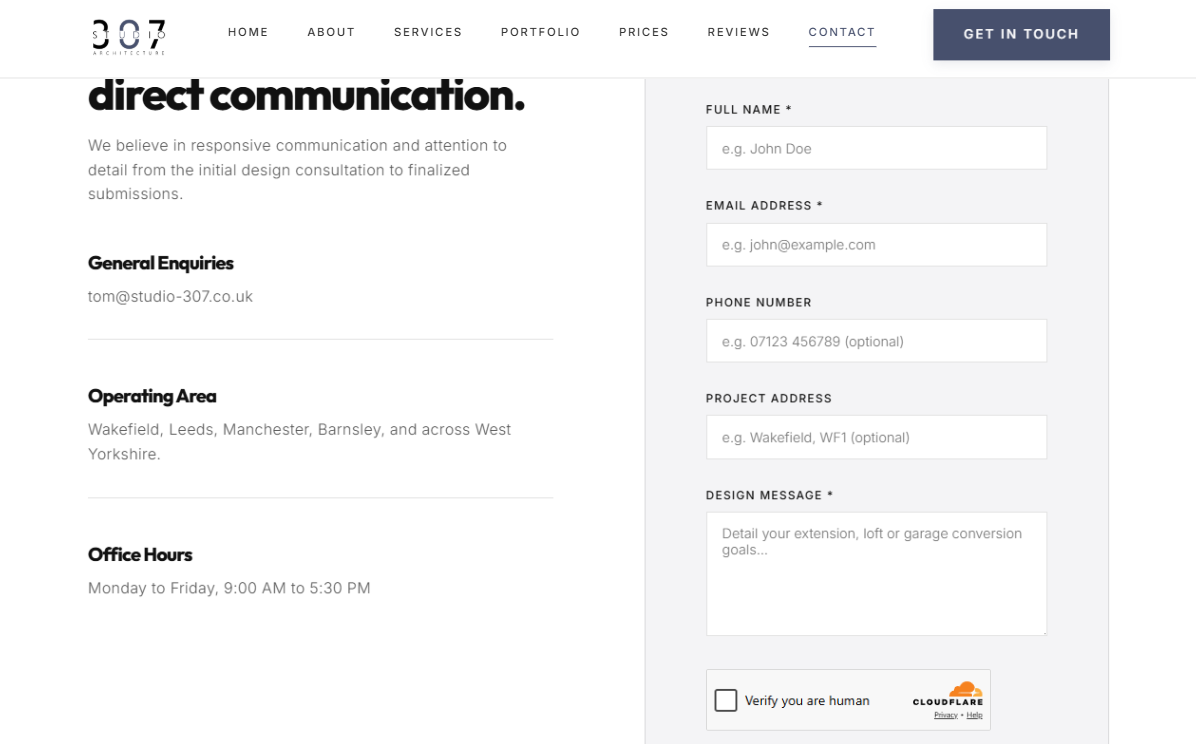The image size is (1196, 744).
Task: Click the direct communication headline
Action: [307, 96]
